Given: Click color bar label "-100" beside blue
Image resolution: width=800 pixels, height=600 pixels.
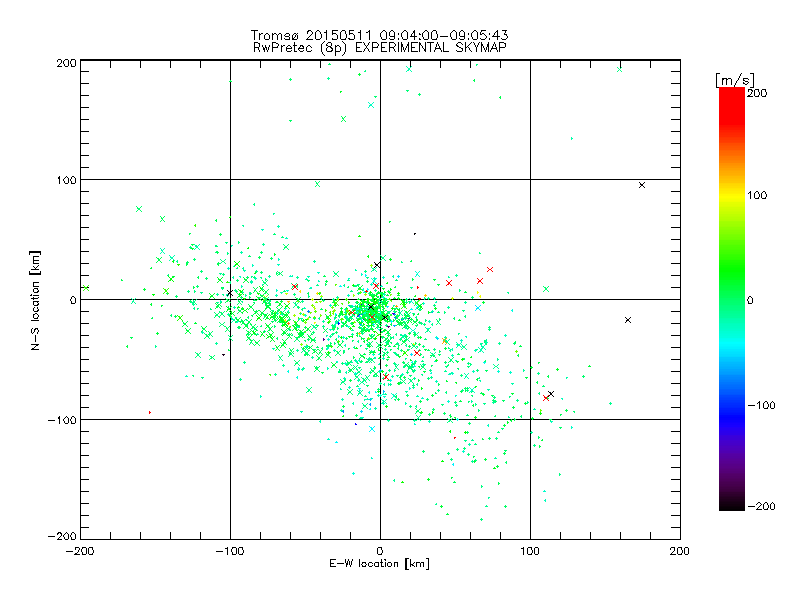Looking at the screenshot, I should 761,405.
